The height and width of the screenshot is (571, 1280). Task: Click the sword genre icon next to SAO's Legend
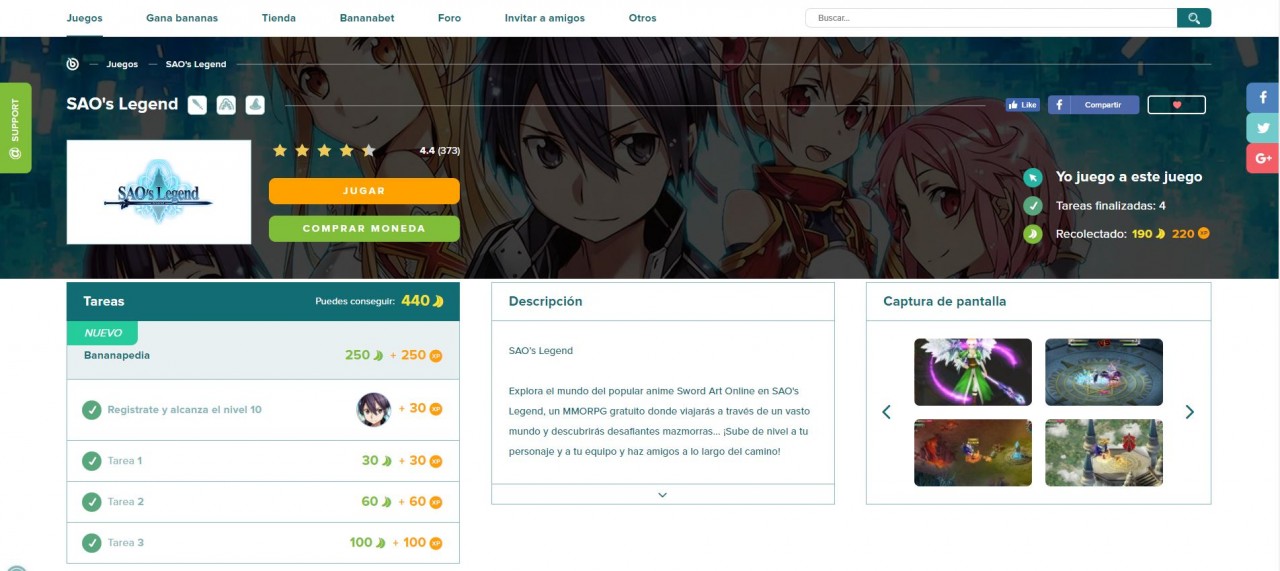197,104
